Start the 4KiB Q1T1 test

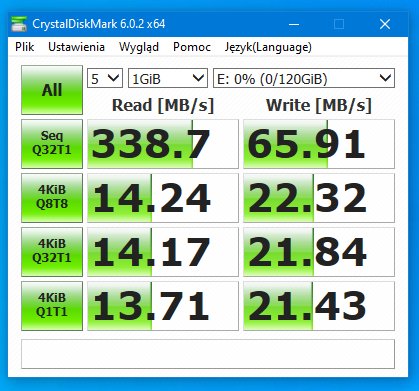tap(52, 306)
